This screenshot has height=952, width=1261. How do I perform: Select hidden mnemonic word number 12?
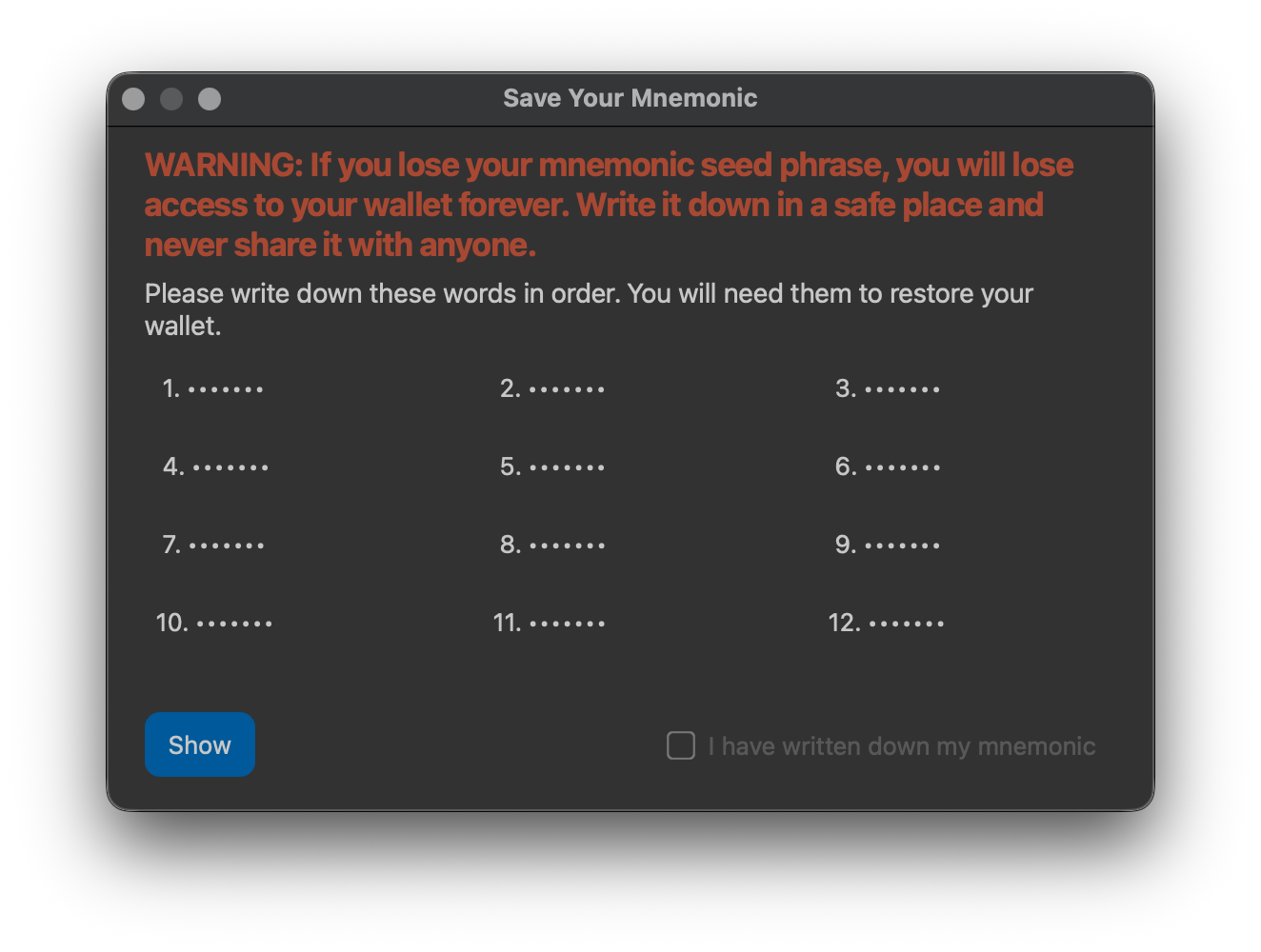pos(906,624)
